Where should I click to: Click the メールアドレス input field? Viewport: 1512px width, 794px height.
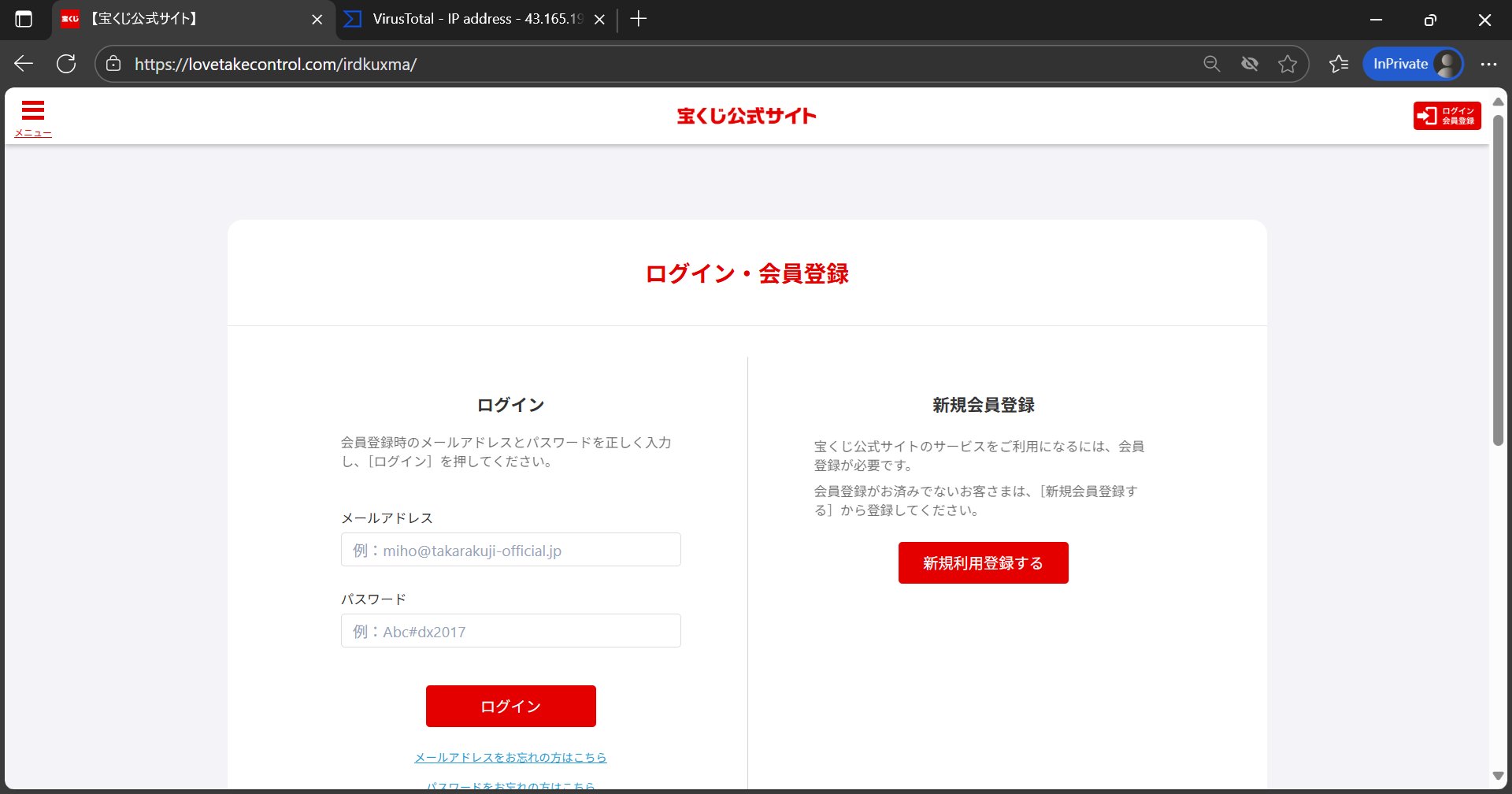pos(510,550)
